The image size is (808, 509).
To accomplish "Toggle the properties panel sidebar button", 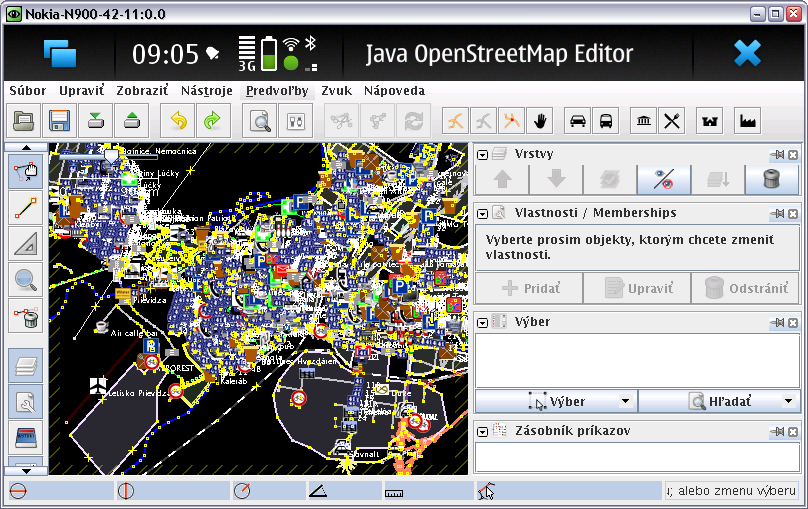I will coord(25,402).
